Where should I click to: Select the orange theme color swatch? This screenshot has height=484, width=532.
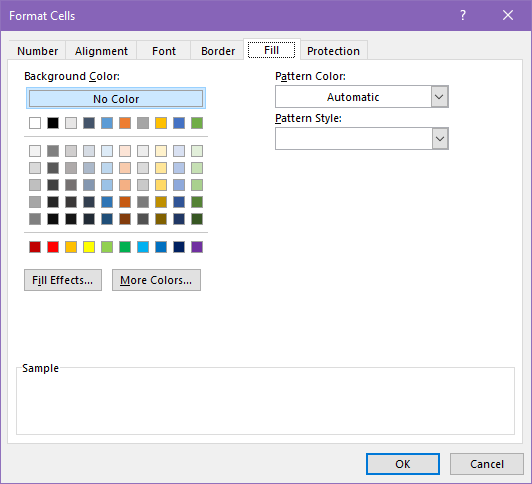tap(125, 123)
